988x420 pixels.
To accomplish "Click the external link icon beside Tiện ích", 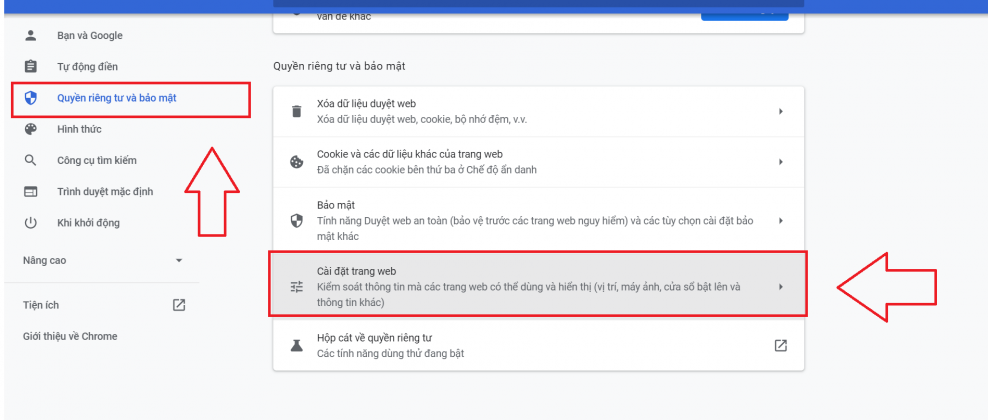I will [179, 305].
